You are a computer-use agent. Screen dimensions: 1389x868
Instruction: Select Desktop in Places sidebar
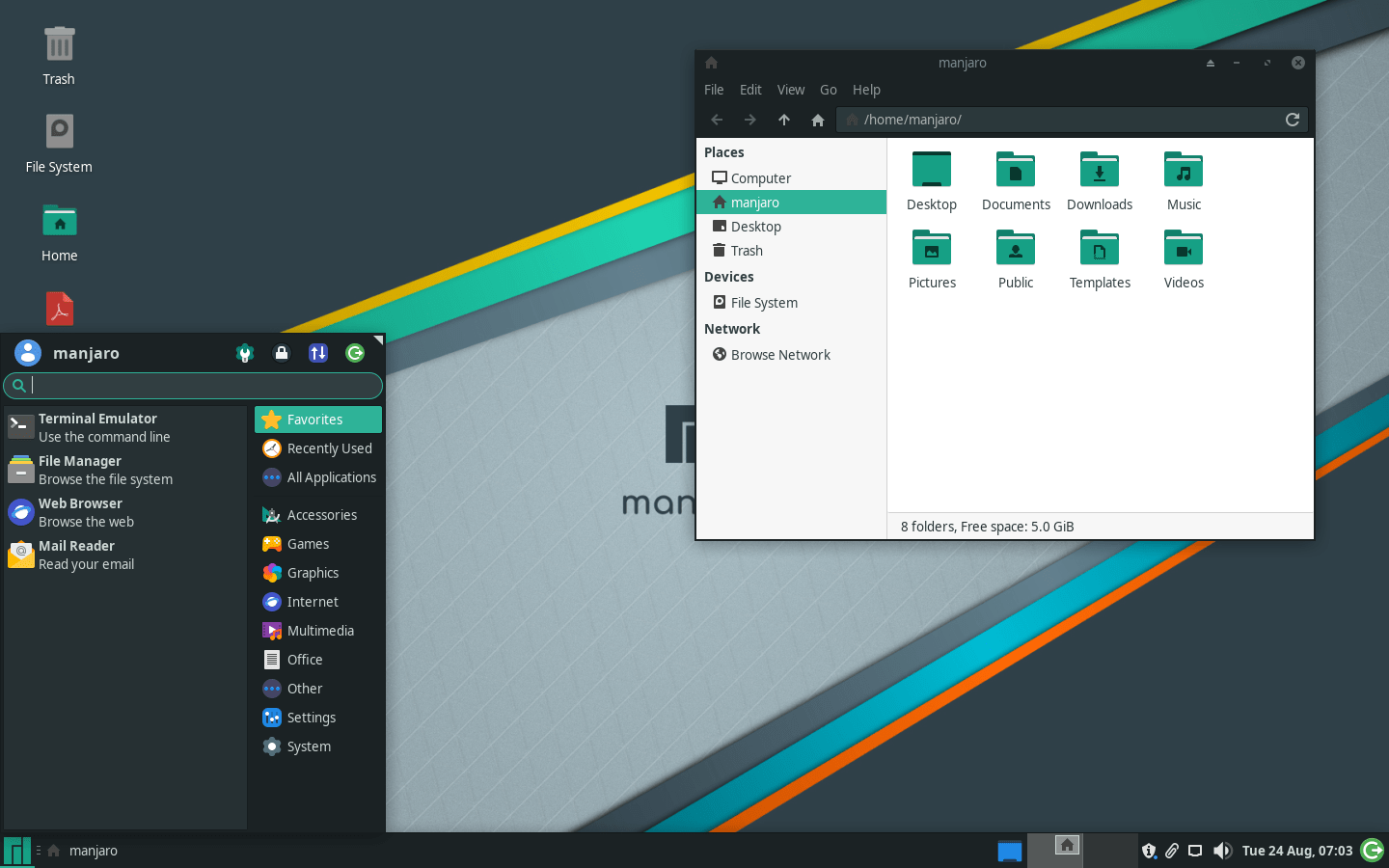(x=791, y=227)
